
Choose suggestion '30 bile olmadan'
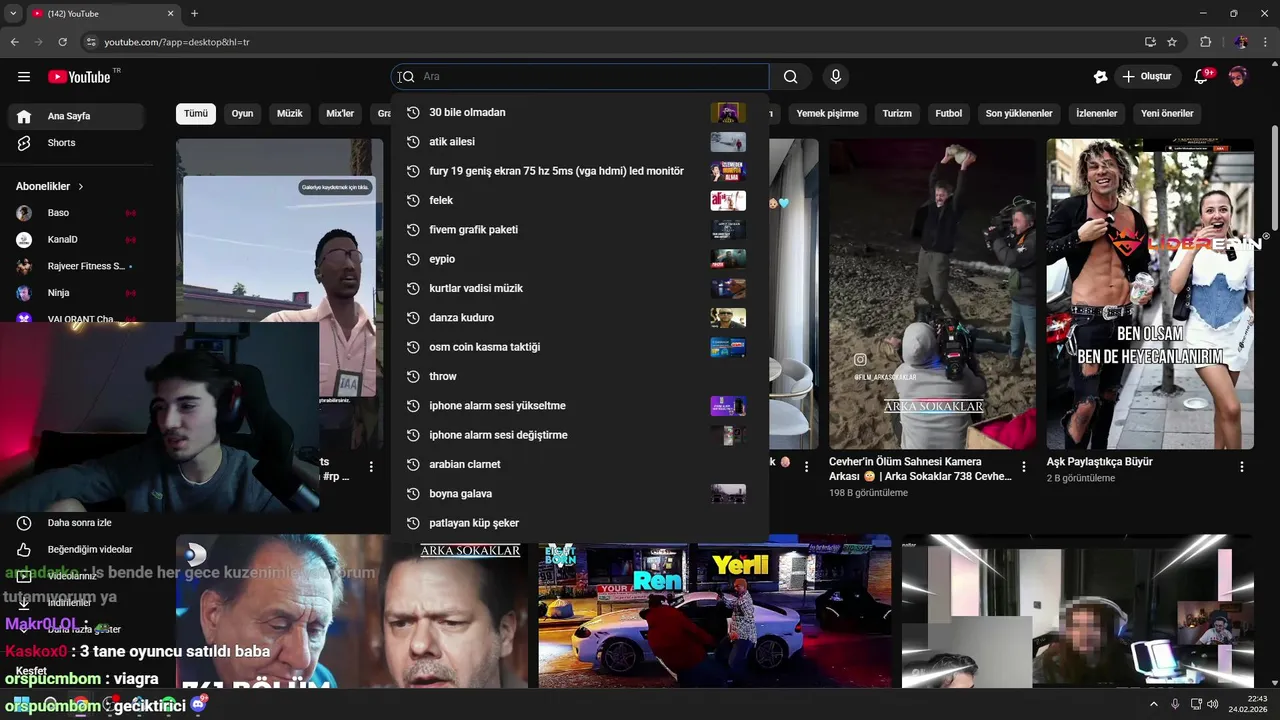(x=580, y=112)
